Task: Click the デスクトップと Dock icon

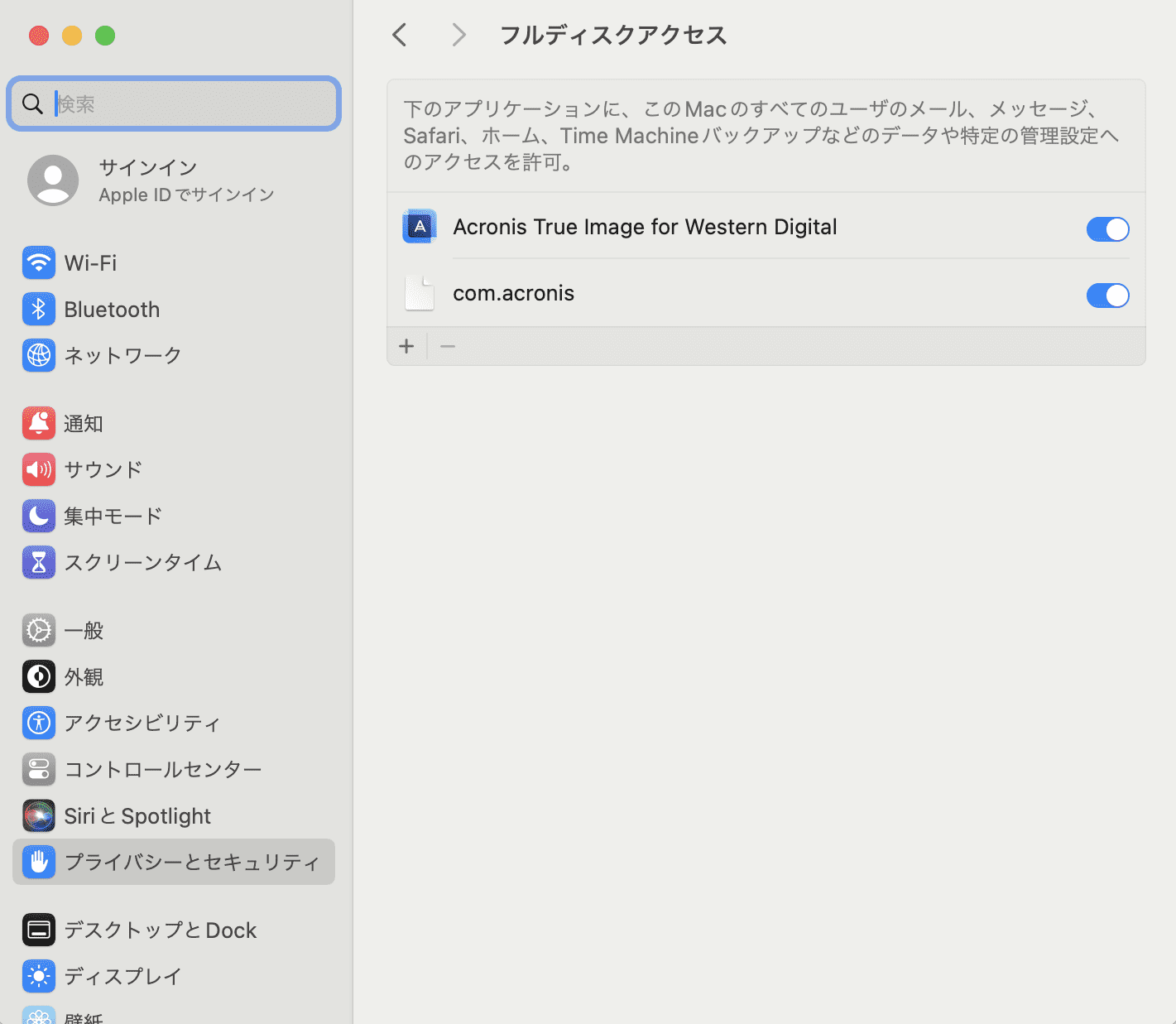Action: [x=39, y=930]
